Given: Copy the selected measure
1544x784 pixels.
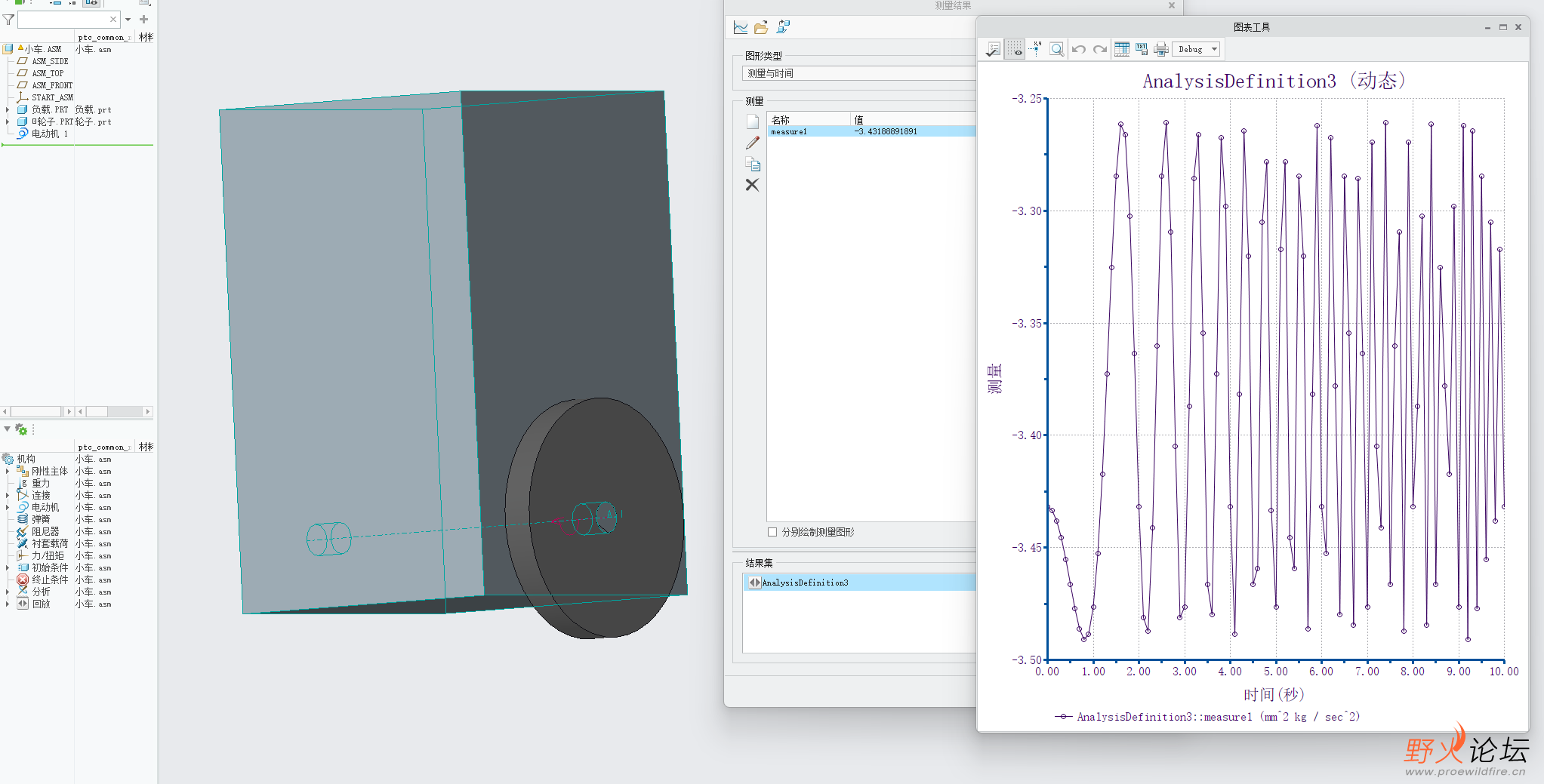Looking at the screenshot, I should pyautogui.click(x=753, y=164).
